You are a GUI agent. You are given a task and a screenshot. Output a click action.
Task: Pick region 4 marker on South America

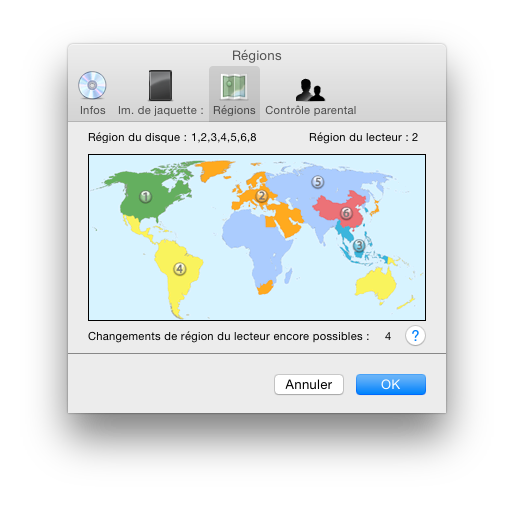[x=180, y=269]
